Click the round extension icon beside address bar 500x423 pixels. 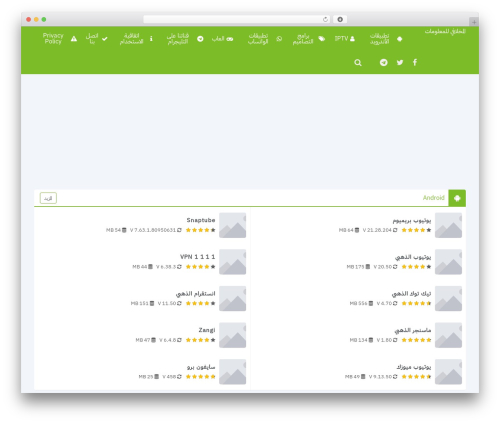point(340,19)
